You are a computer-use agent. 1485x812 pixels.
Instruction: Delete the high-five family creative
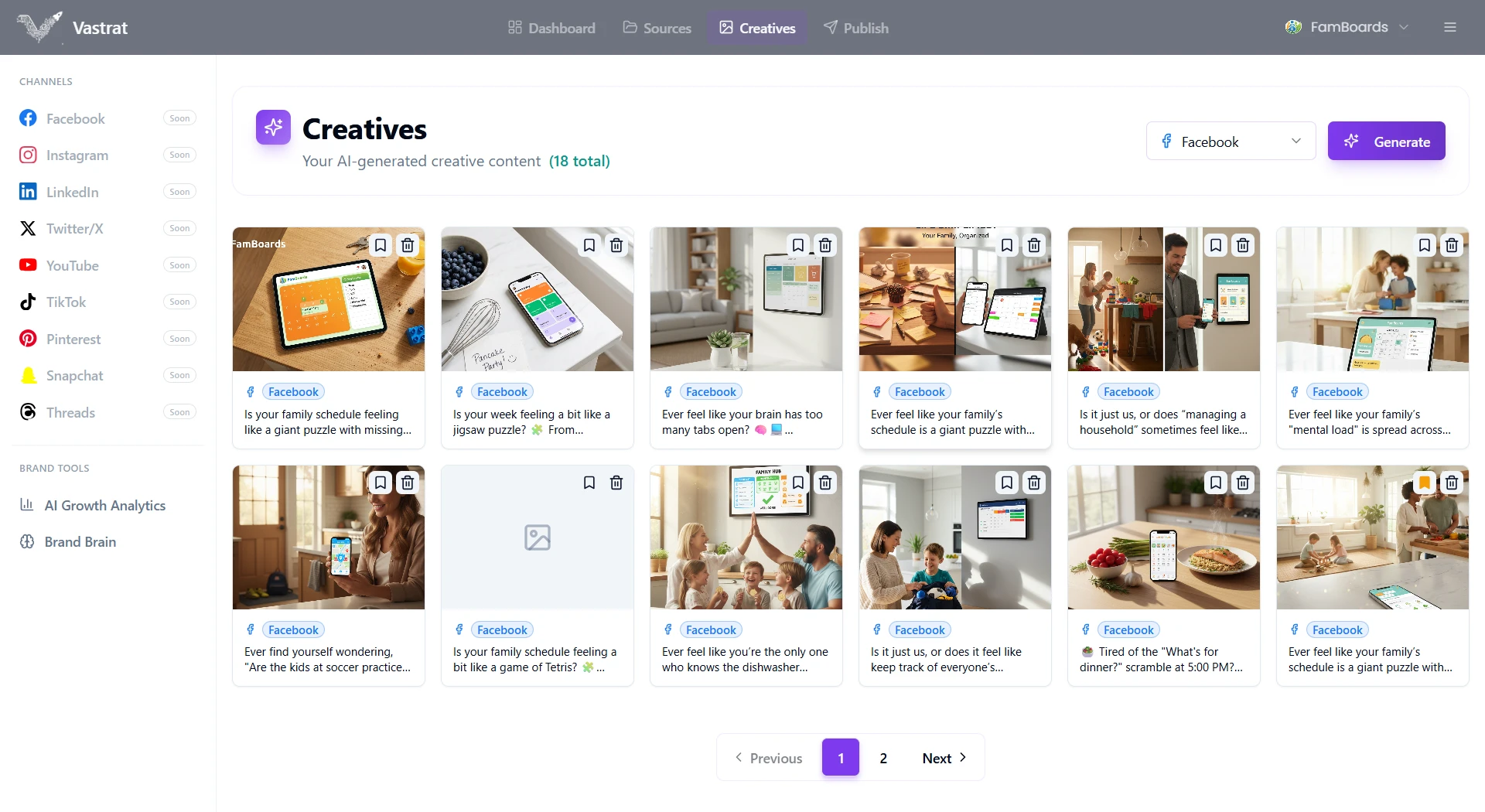pos(825,483)
